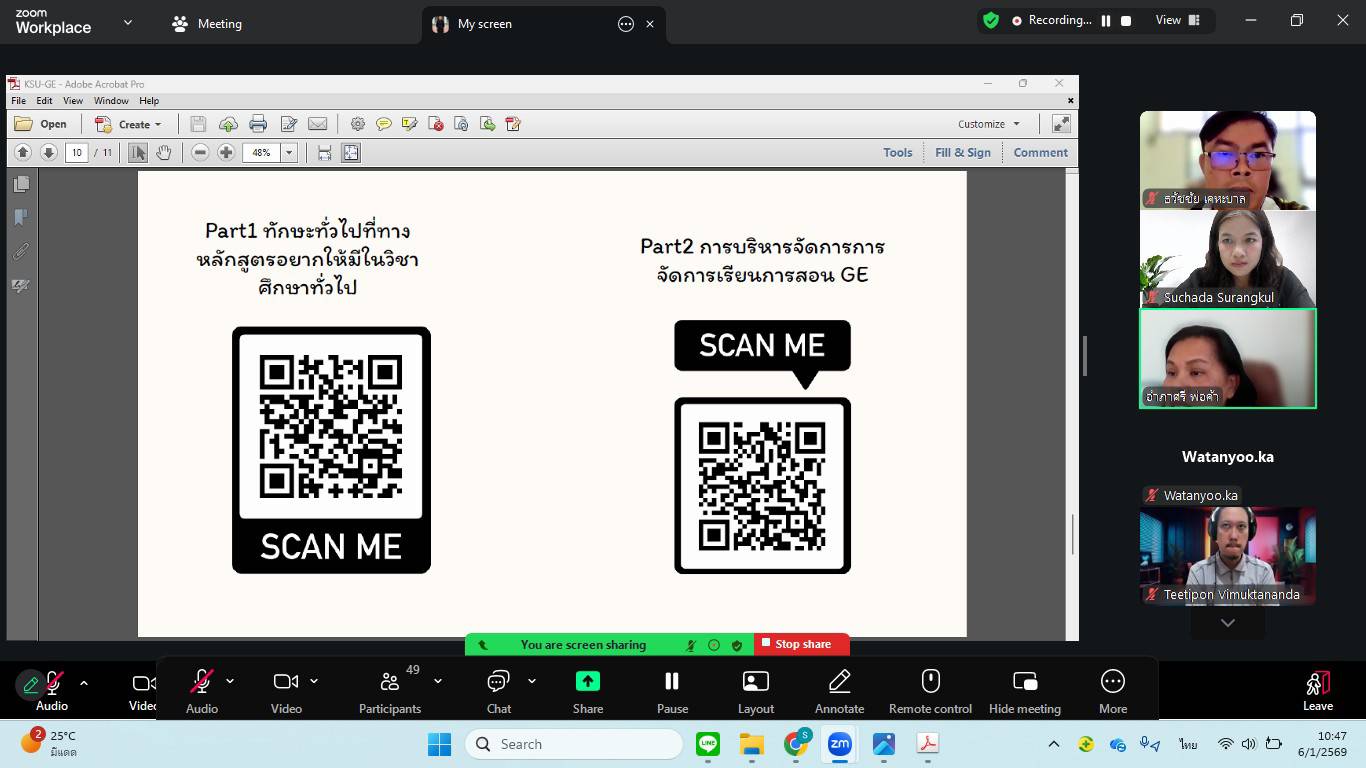
Task: Pause the screen share
Action: (x=672, y=682)
